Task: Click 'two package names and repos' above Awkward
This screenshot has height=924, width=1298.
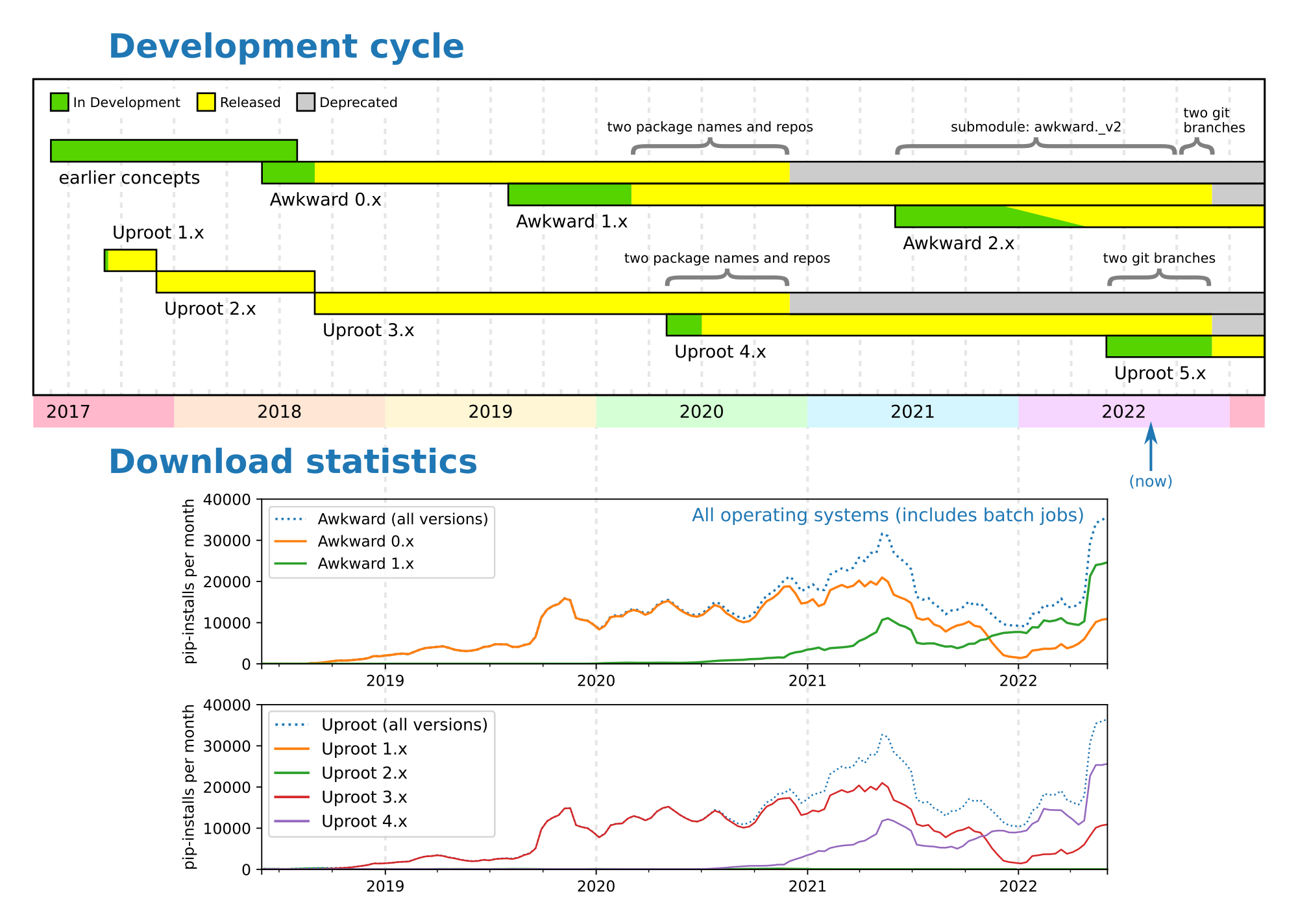Action: [710, 127]
